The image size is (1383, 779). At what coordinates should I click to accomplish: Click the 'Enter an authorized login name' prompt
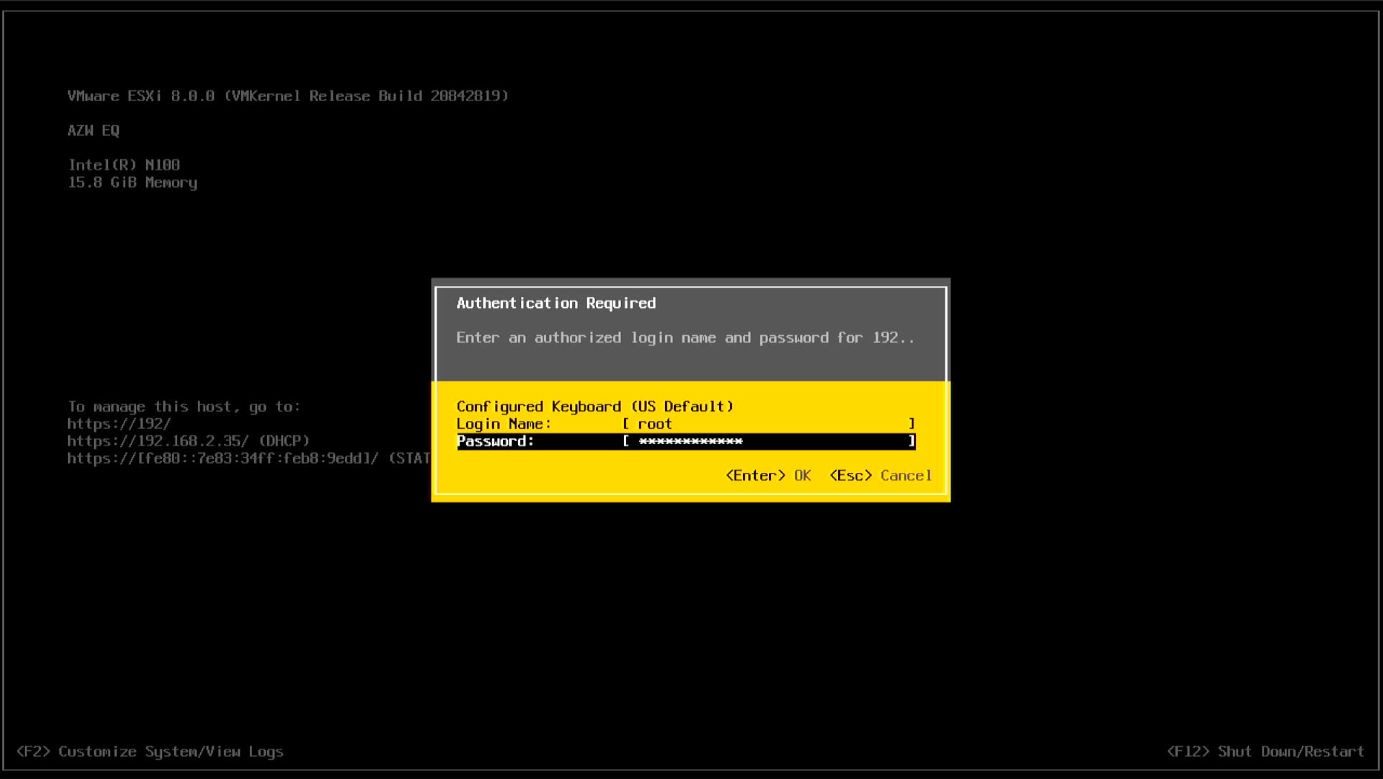(x=685, y=338)
